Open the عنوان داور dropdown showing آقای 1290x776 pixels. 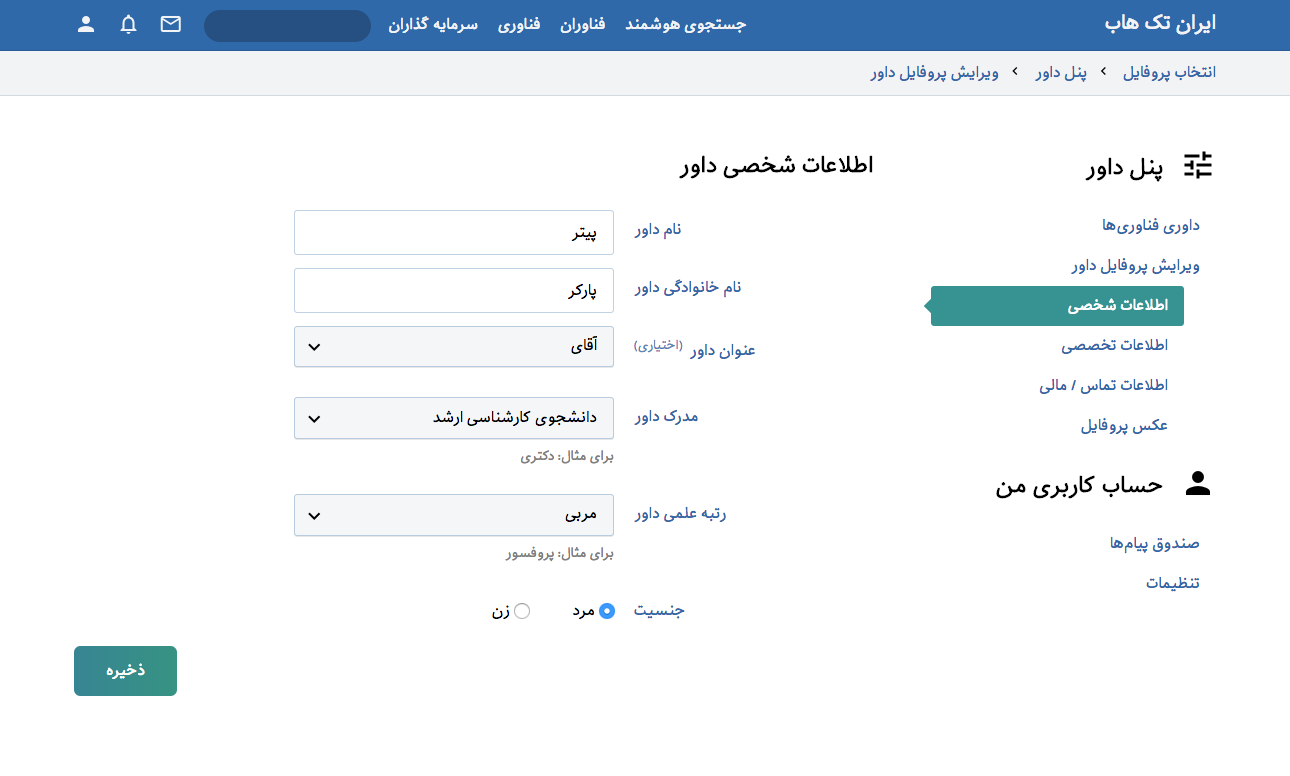454,347
